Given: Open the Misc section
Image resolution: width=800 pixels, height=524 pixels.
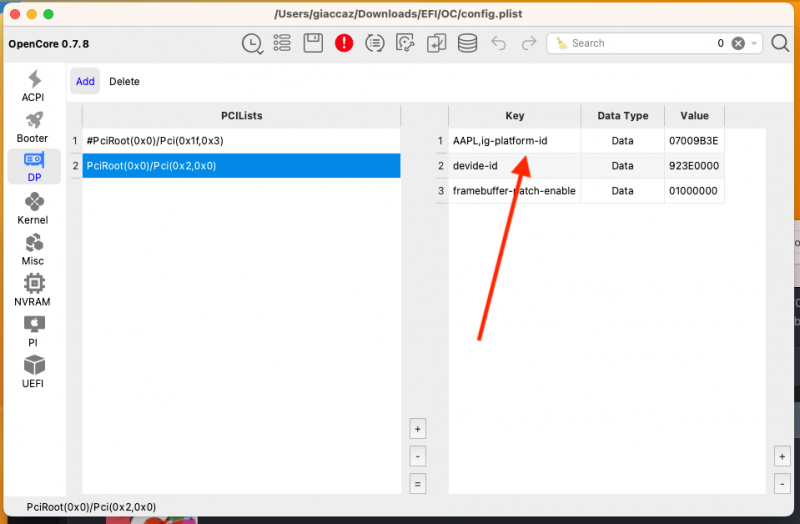Looking at the screenshot, I should [x=33, y=249].
